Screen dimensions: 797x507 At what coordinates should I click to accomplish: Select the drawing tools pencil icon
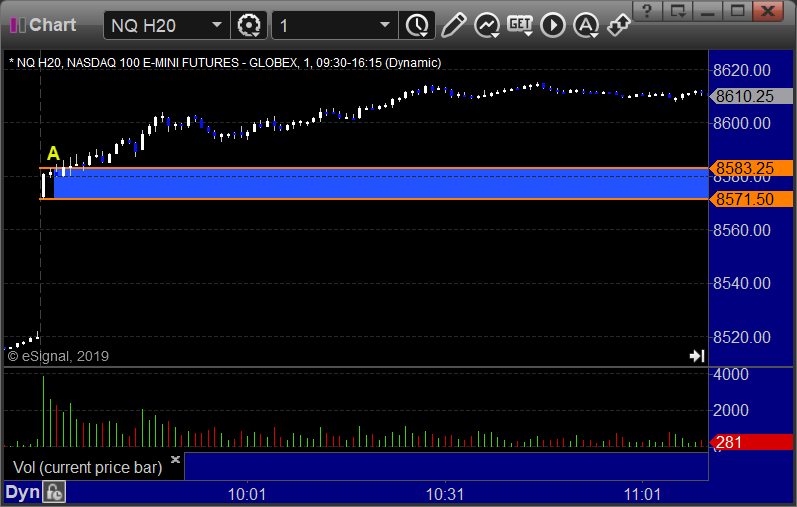(453, 25)
